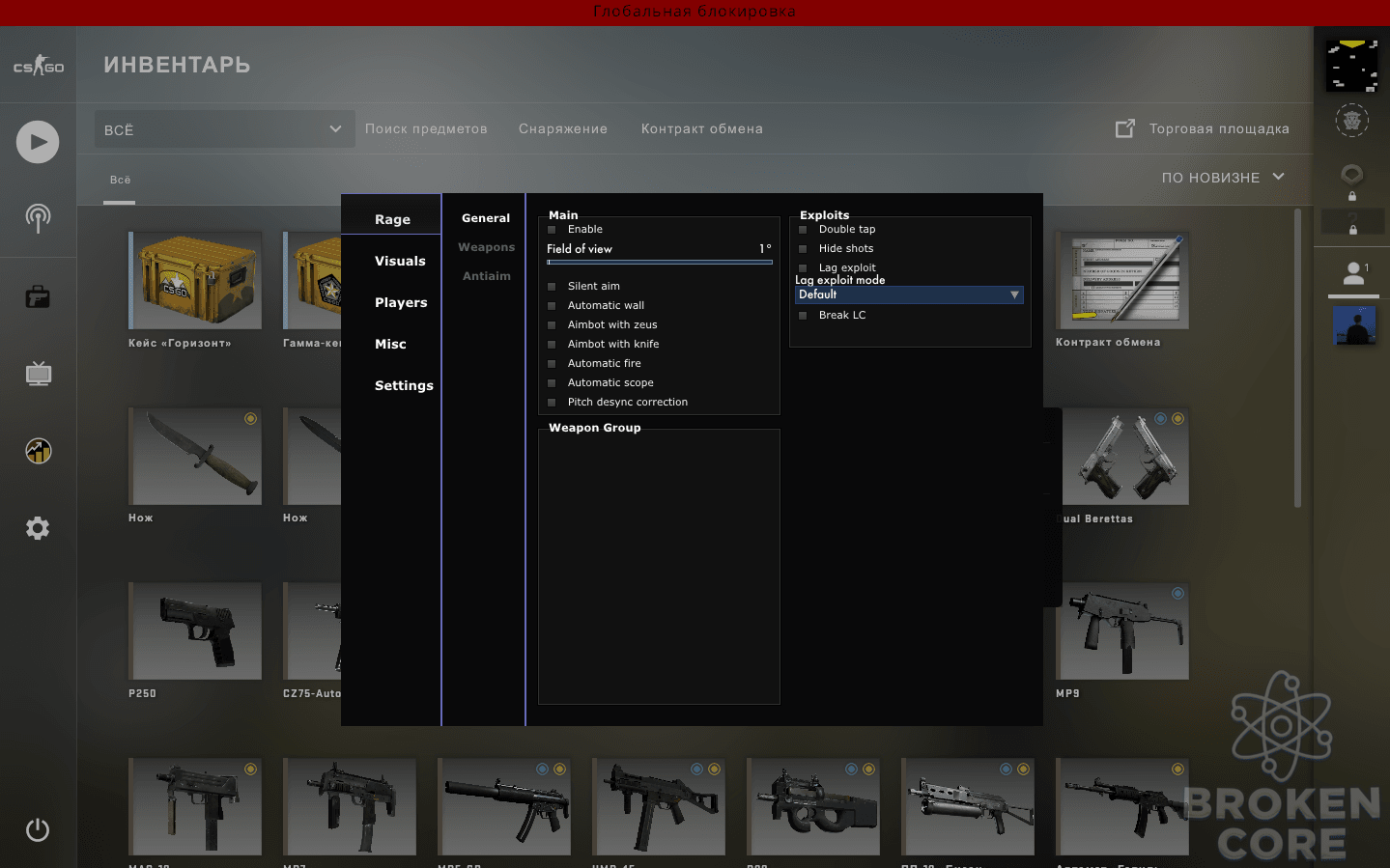The image size is (1390, 868).
Task: Select the Кейс «Горизонт» item thumbnail
Action: pyautogui.click(x=195, y=280)
